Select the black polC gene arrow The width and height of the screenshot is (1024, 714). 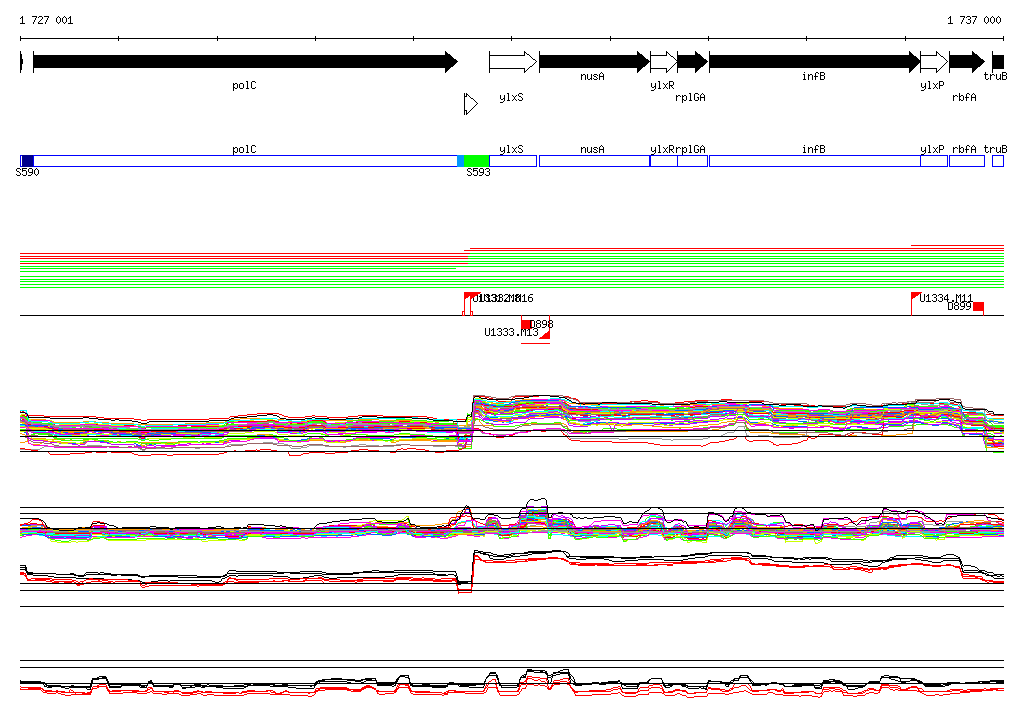pyautogui.click(x=246, y=62)
